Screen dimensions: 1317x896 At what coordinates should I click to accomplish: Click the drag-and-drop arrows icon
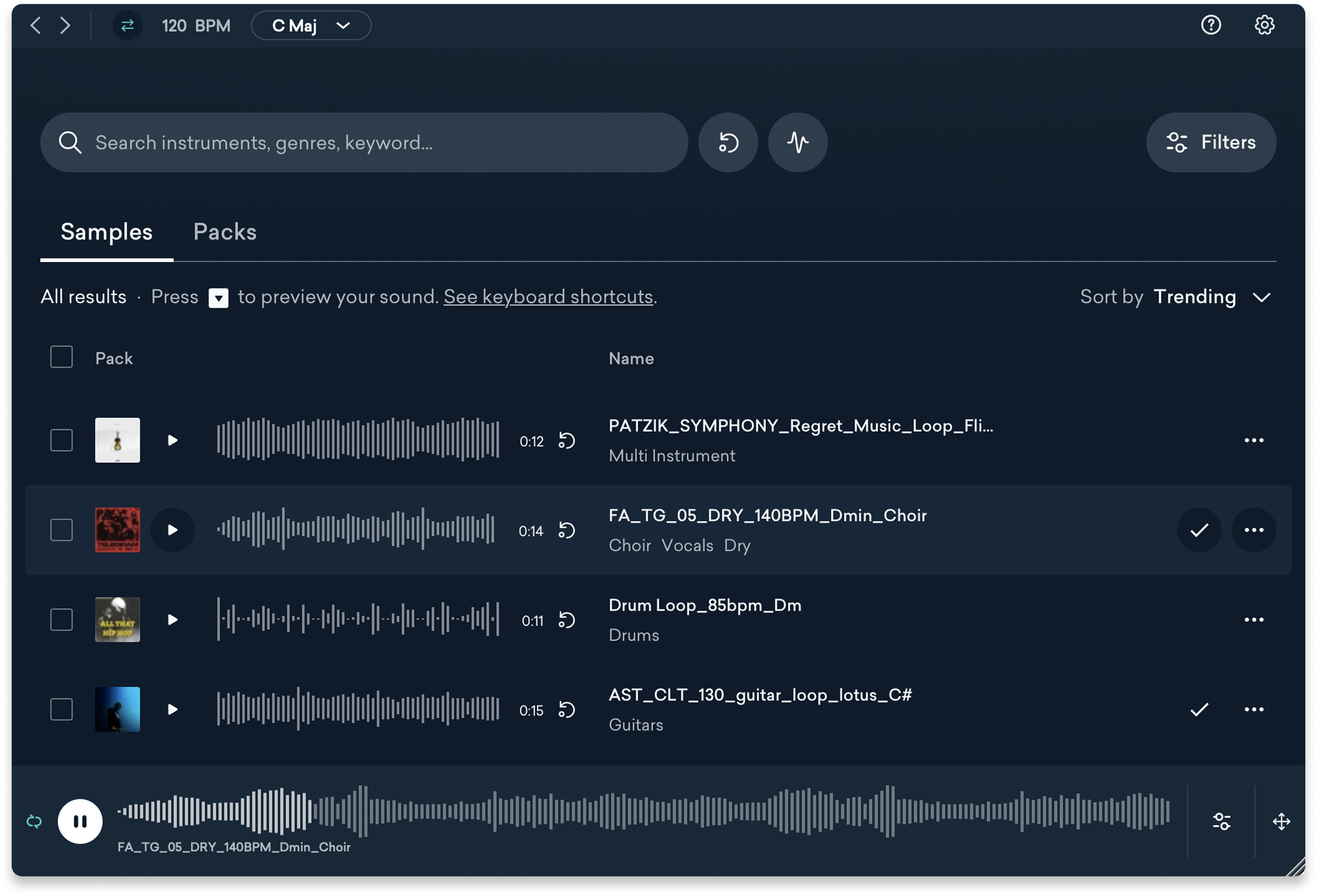pos(1281,821)
